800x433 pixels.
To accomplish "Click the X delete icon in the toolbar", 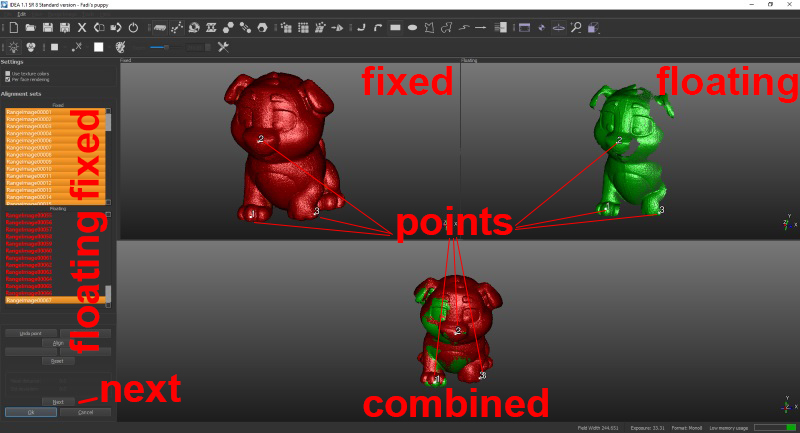I will pos(82,28).
